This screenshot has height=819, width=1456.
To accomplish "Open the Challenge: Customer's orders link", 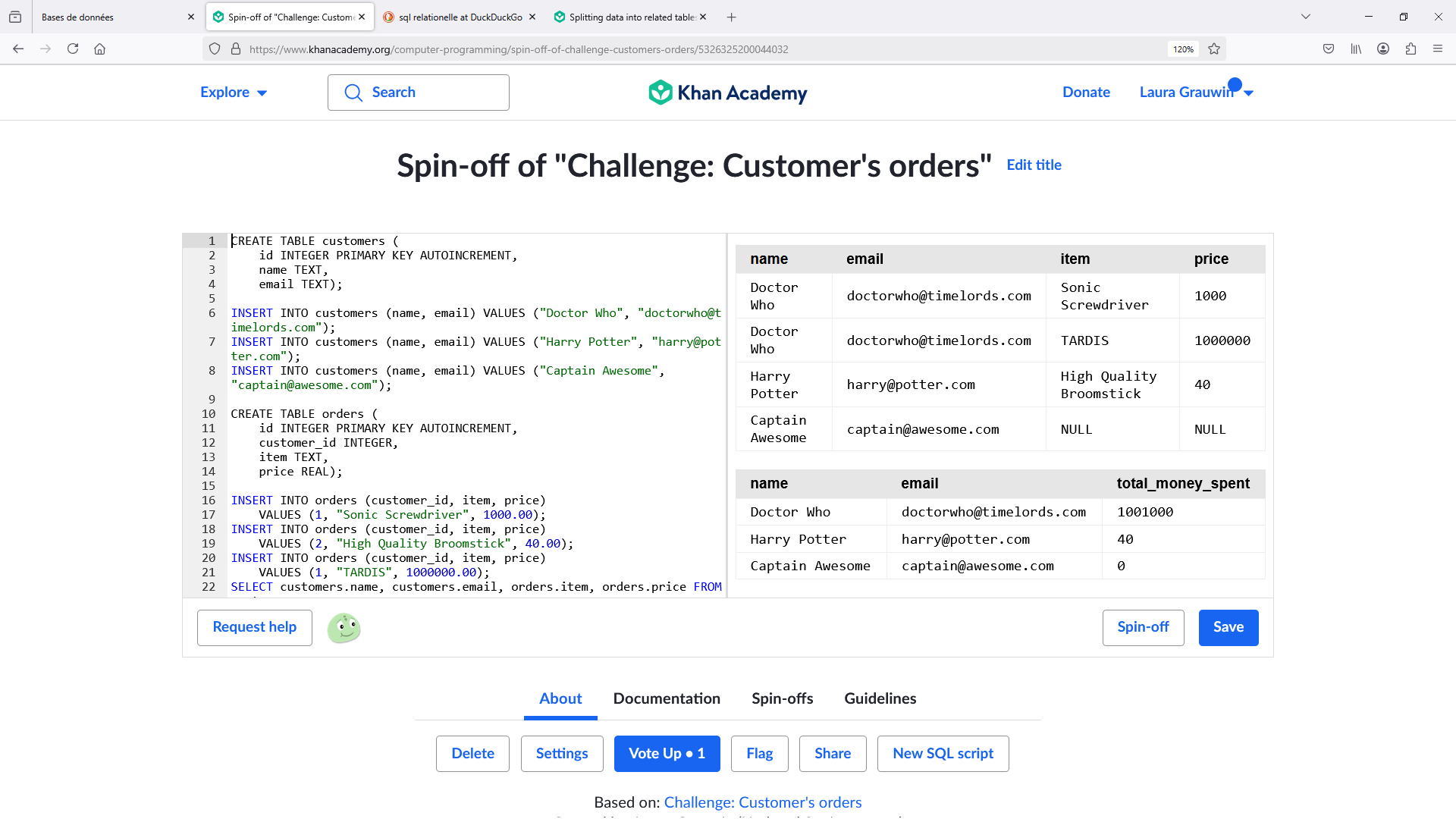I will point(762,802).
